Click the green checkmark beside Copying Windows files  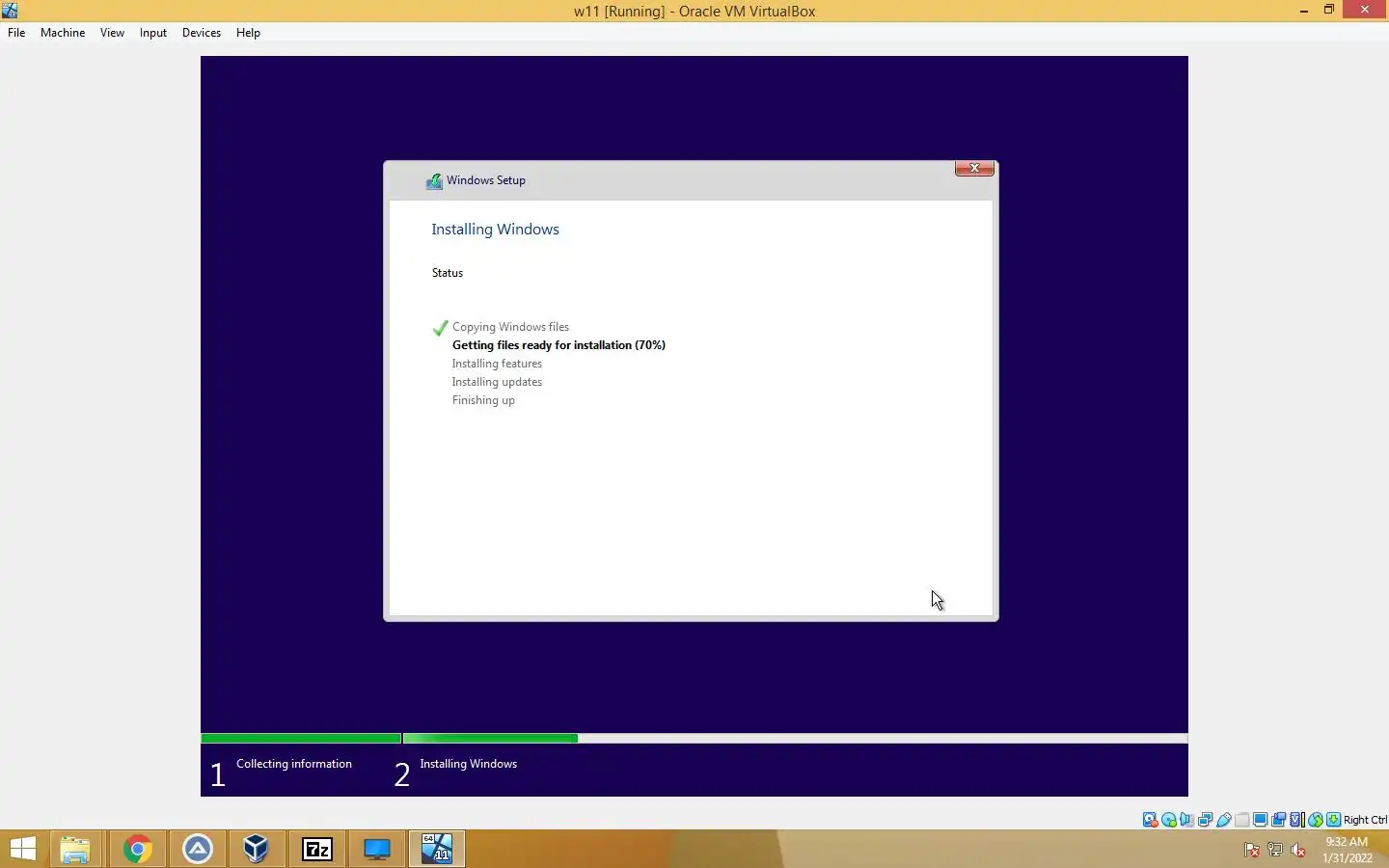point(440,328)
